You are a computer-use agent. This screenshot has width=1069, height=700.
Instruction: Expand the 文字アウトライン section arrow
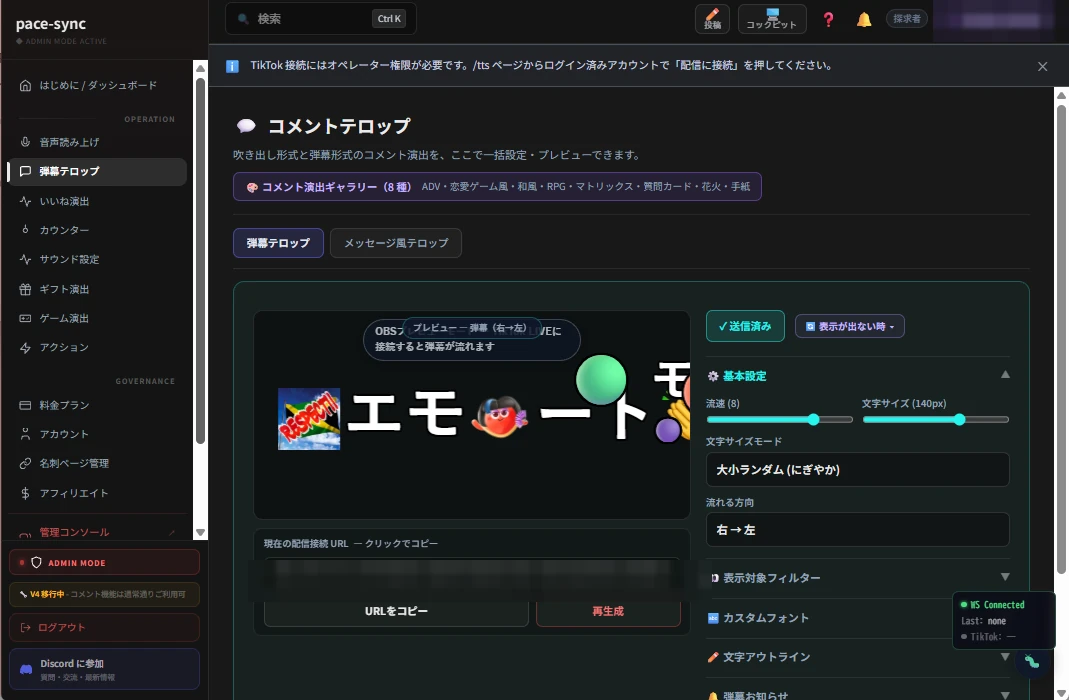1005,657
